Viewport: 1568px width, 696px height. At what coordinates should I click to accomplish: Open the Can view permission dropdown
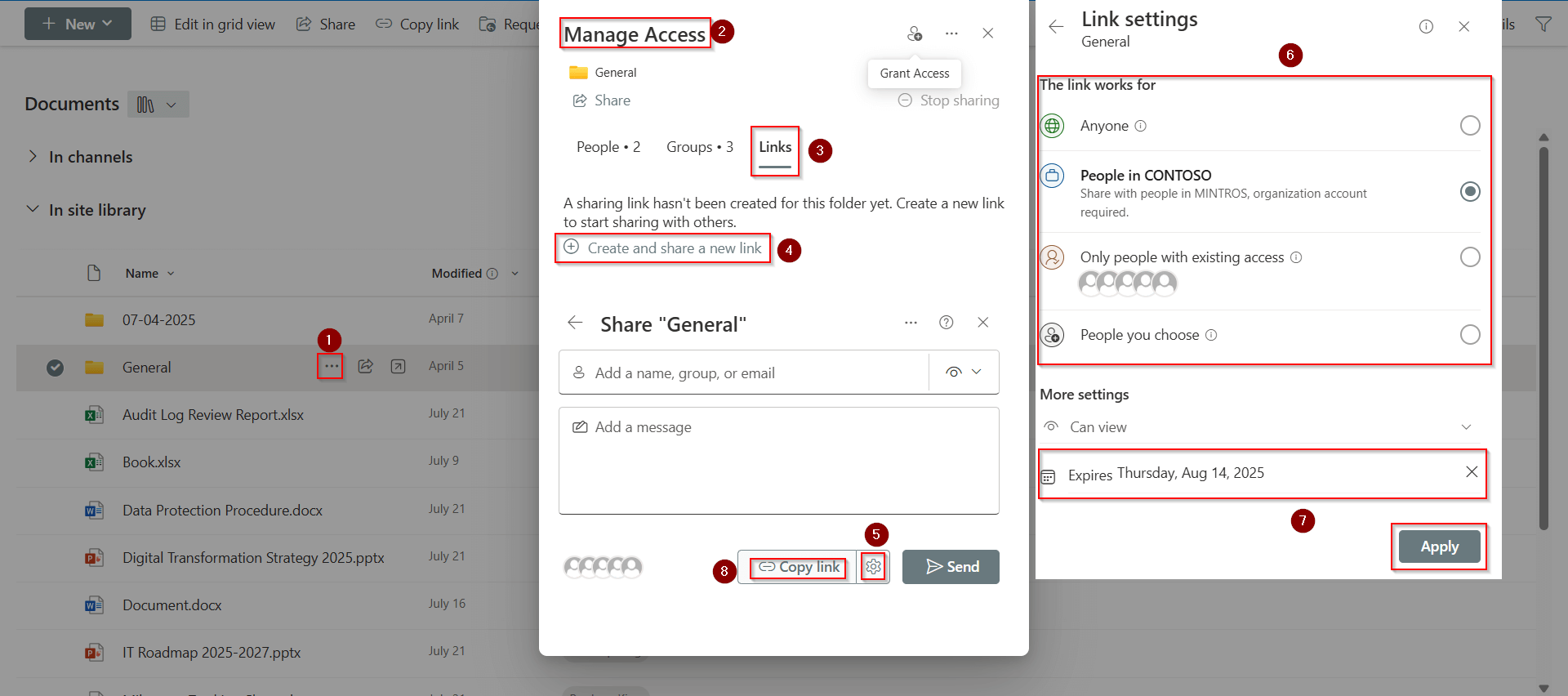[x=1258, y=427]
